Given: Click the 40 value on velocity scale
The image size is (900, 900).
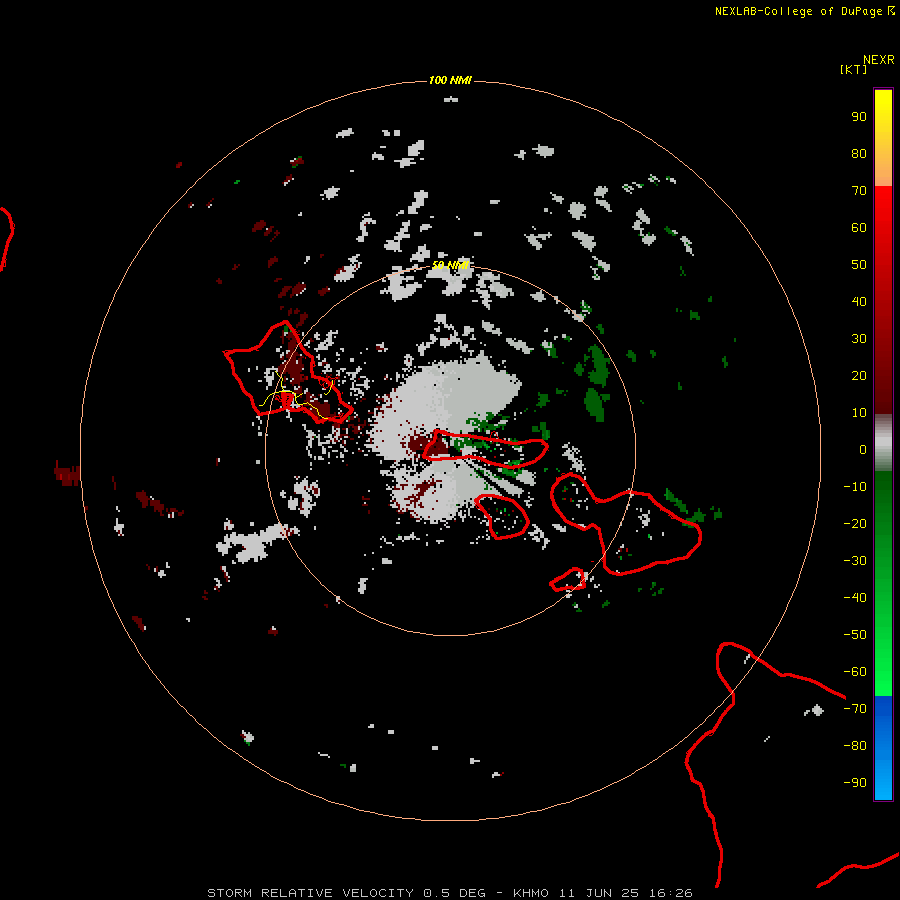Looking at the screenshot, I should coord(859,301).
